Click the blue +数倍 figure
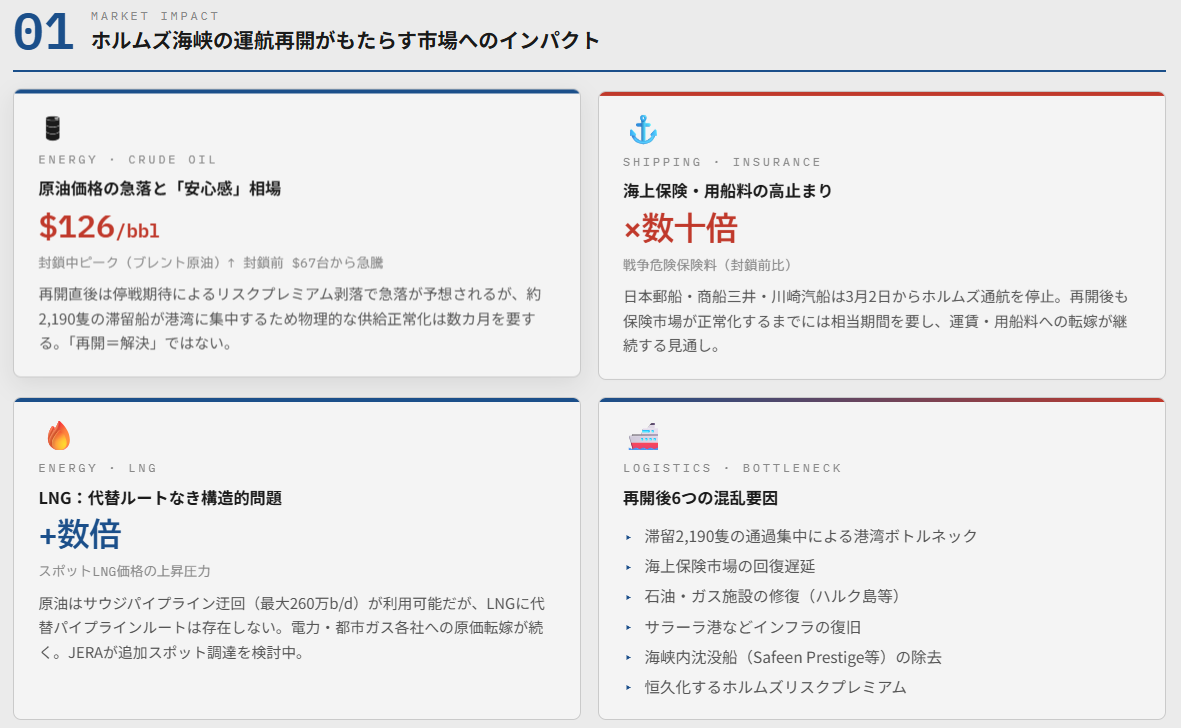Image resolution: width=1181 pixels, height=728 pixels. [80, 534]
